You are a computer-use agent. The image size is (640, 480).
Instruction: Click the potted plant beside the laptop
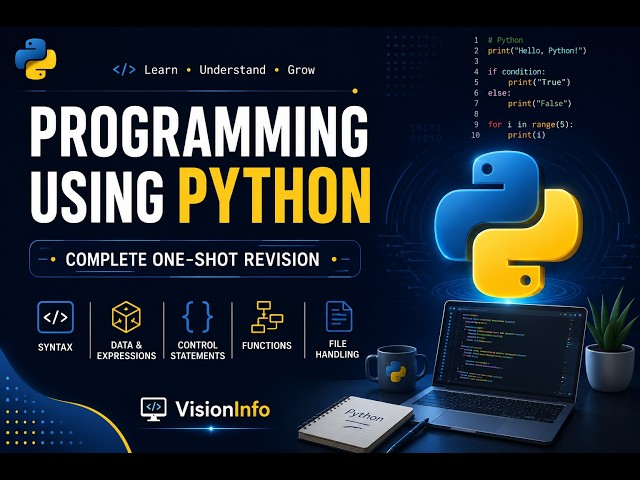(609, 341)
